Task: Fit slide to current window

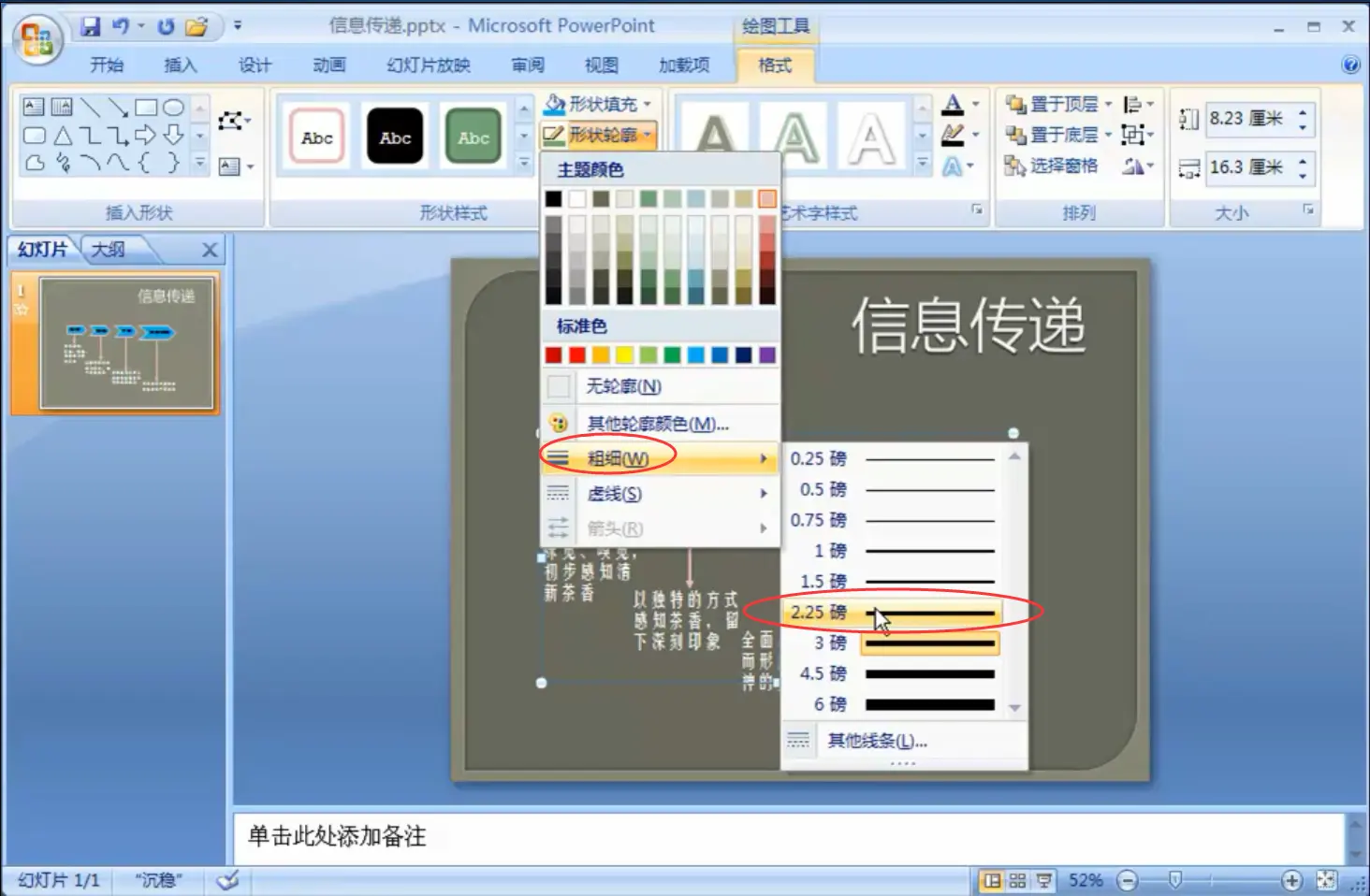Action: 1326,880
